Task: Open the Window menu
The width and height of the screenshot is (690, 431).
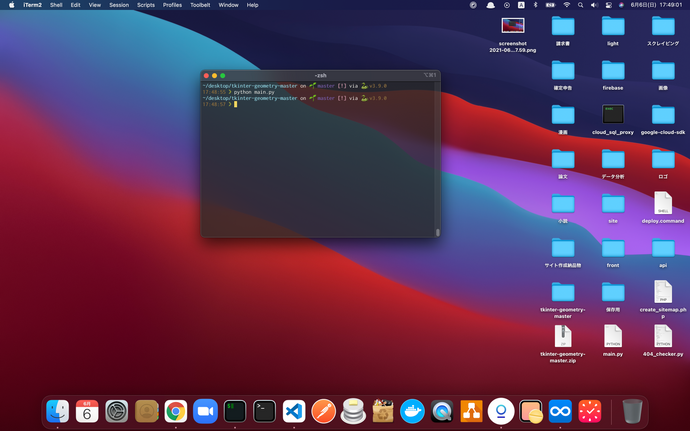Action: (x=228, y=5)
